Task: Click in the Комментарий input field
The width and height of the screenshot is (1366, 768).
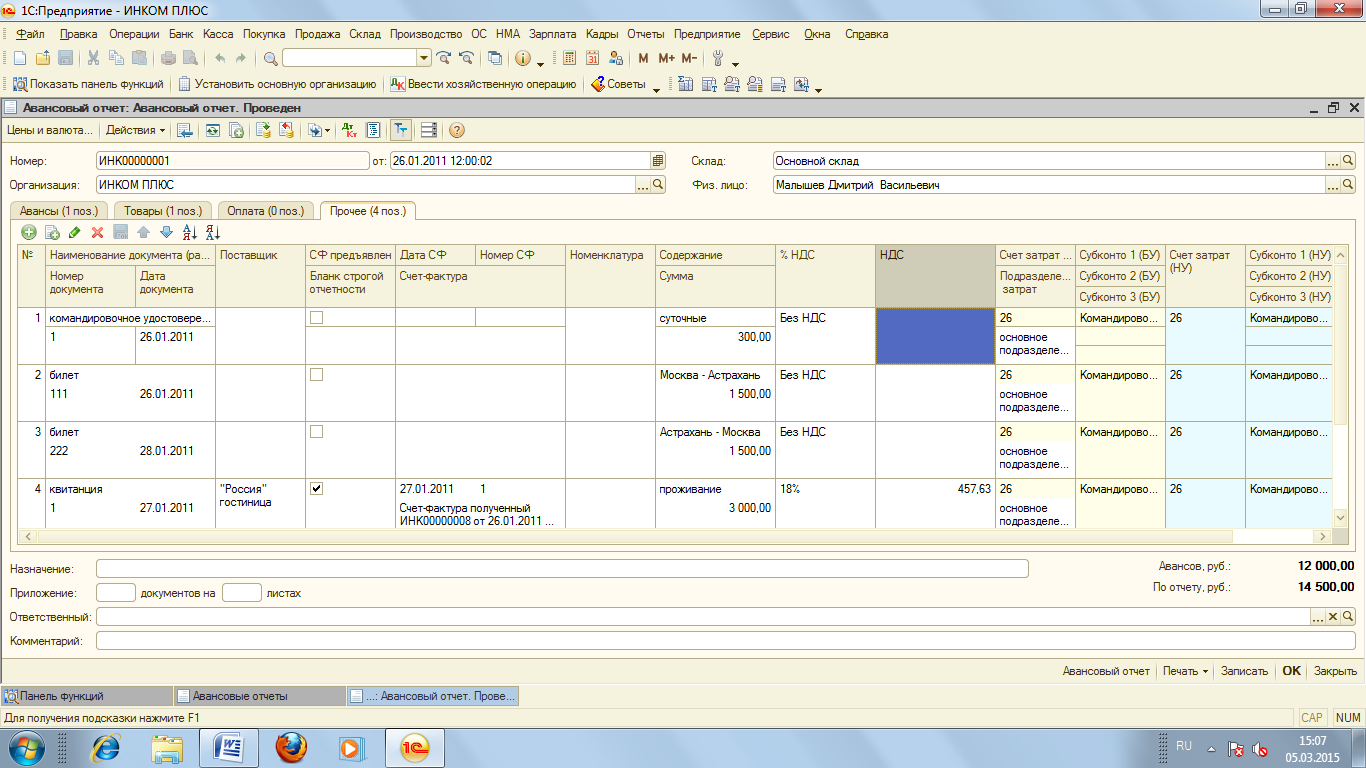Action: [726, 641]
